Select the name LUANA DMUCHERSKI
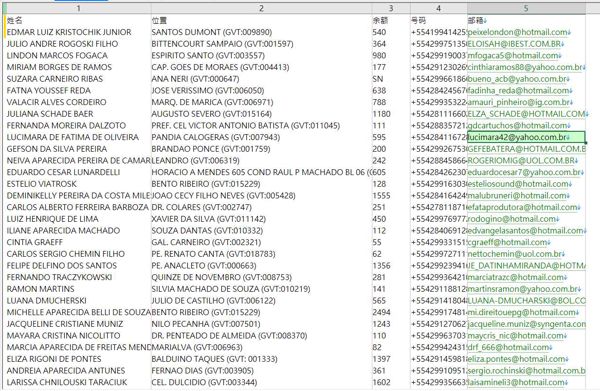Image resolution: width=600 pixels, height=391 pixels. coord(47,301)
